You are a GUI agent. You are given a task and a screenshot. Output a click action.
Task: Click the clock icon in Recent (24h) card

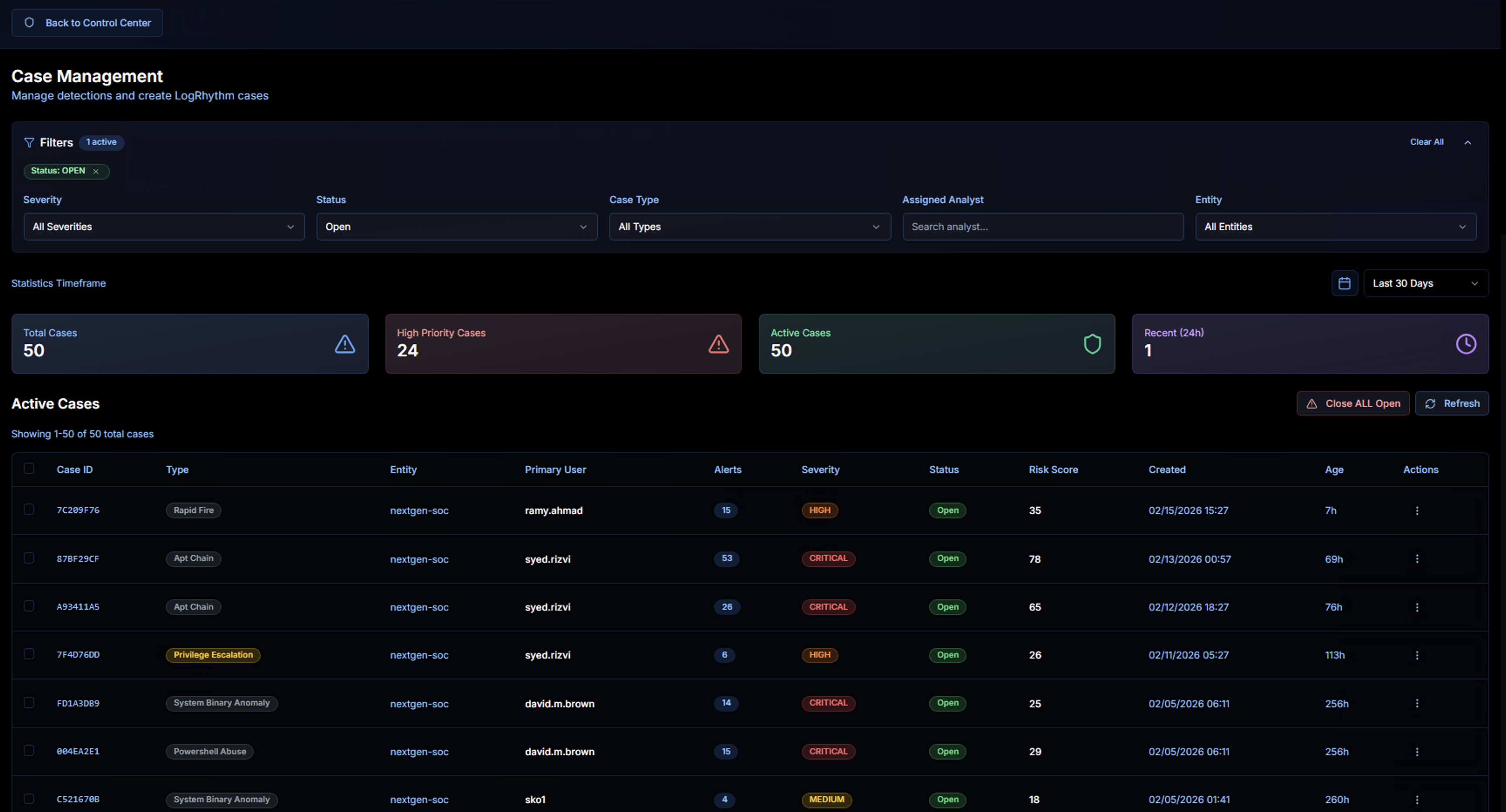(1465, 344)
